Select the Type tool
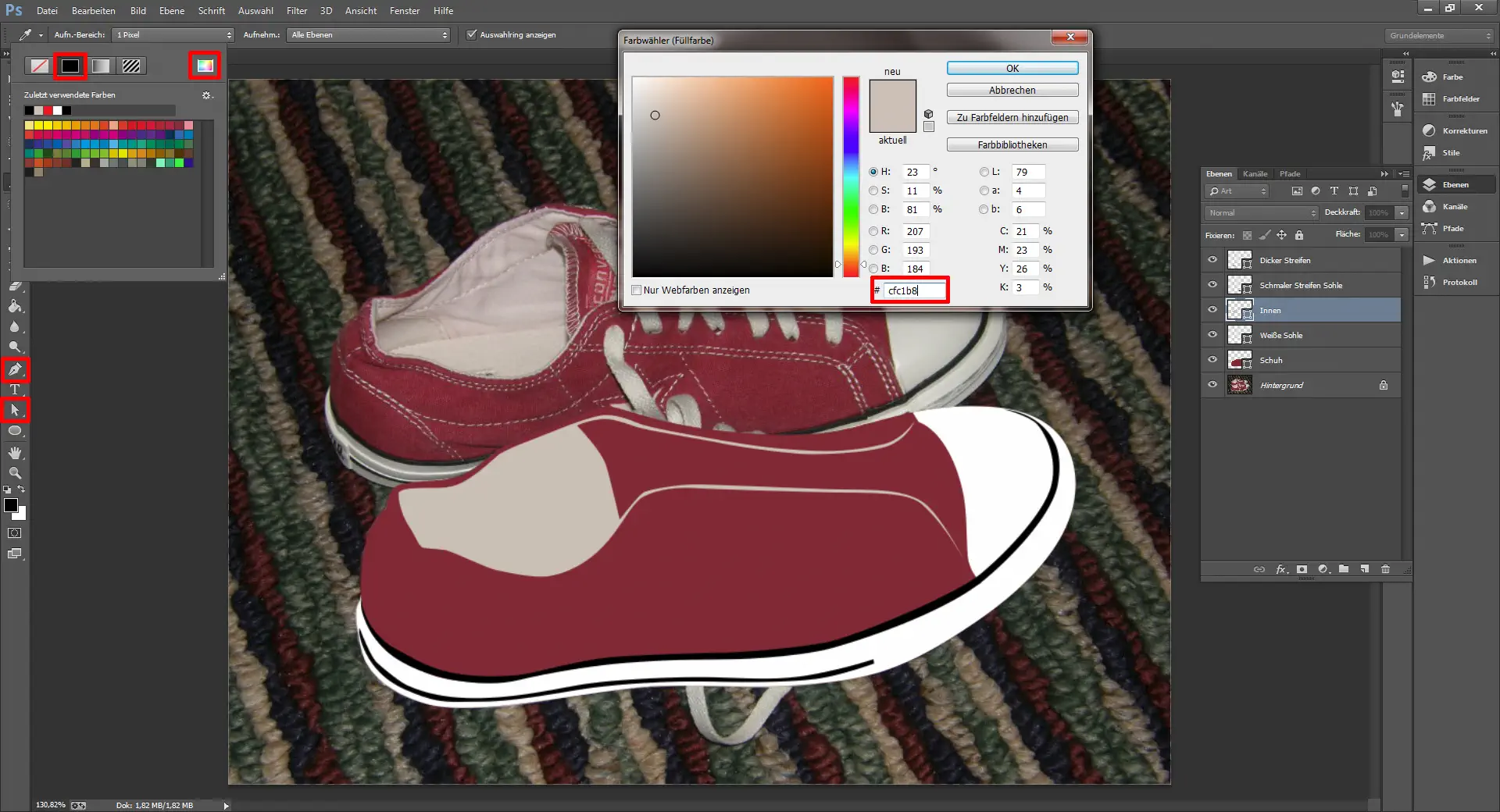 point(15,390)
